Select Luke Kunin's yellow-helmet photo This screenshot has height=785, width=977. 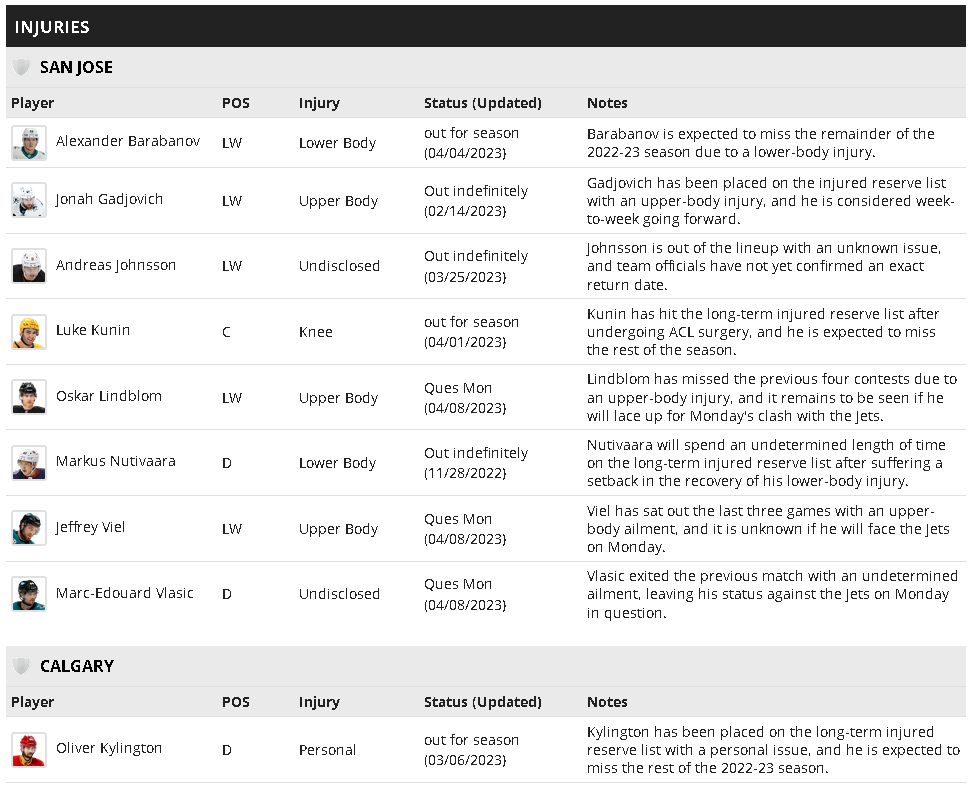29,331
